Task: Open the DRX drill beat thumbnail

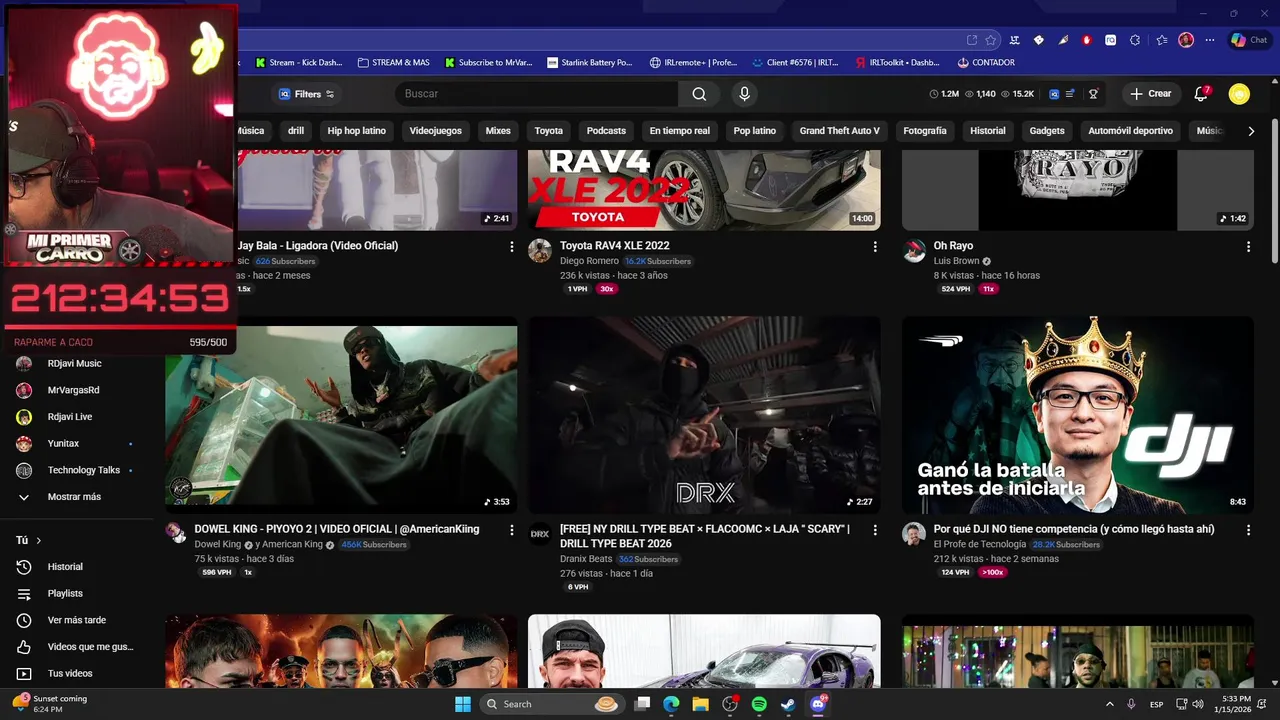Action: [704, 415]
